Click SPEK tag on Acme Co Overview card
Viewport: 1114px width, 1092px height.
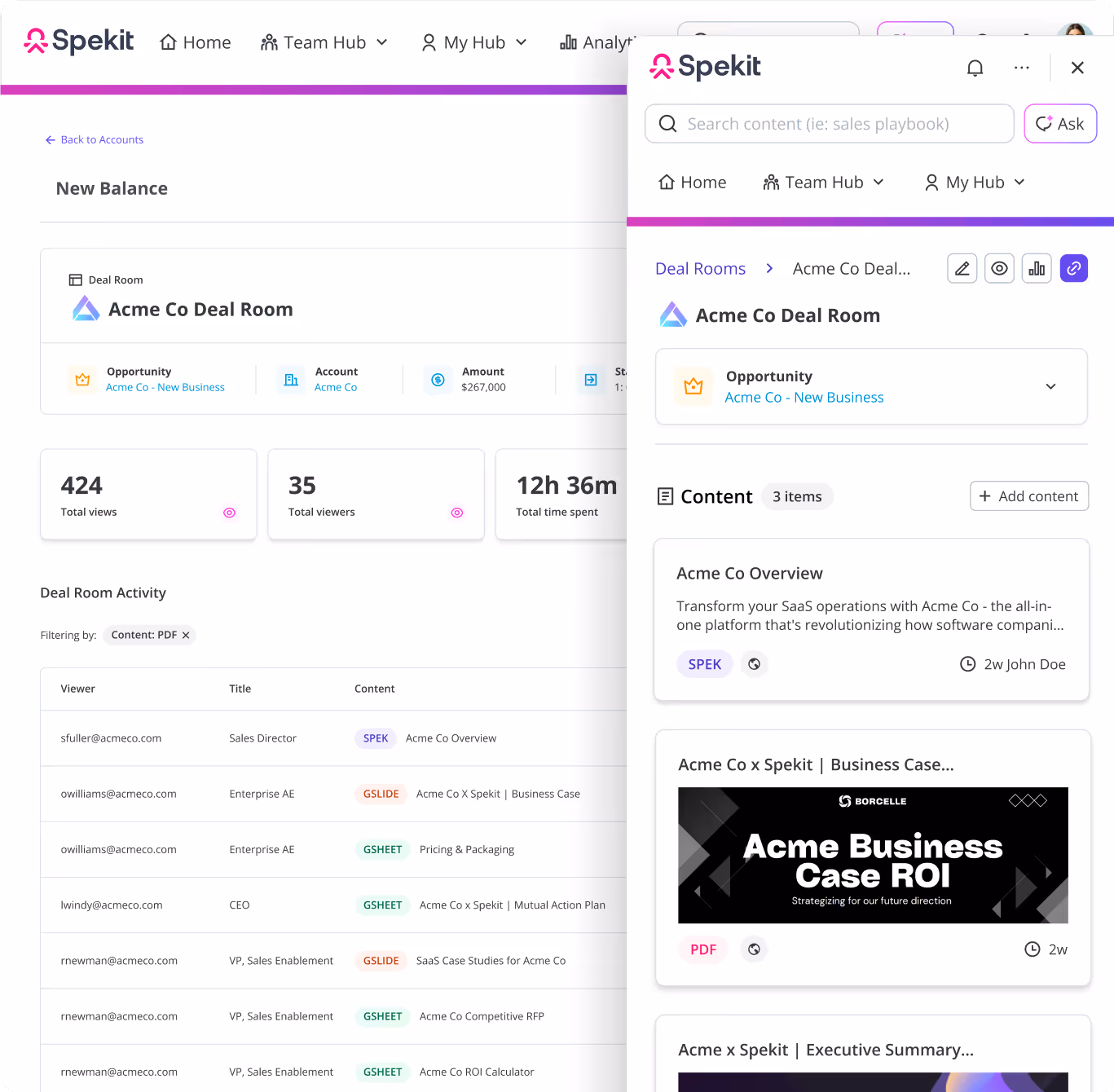pos(705,664)
